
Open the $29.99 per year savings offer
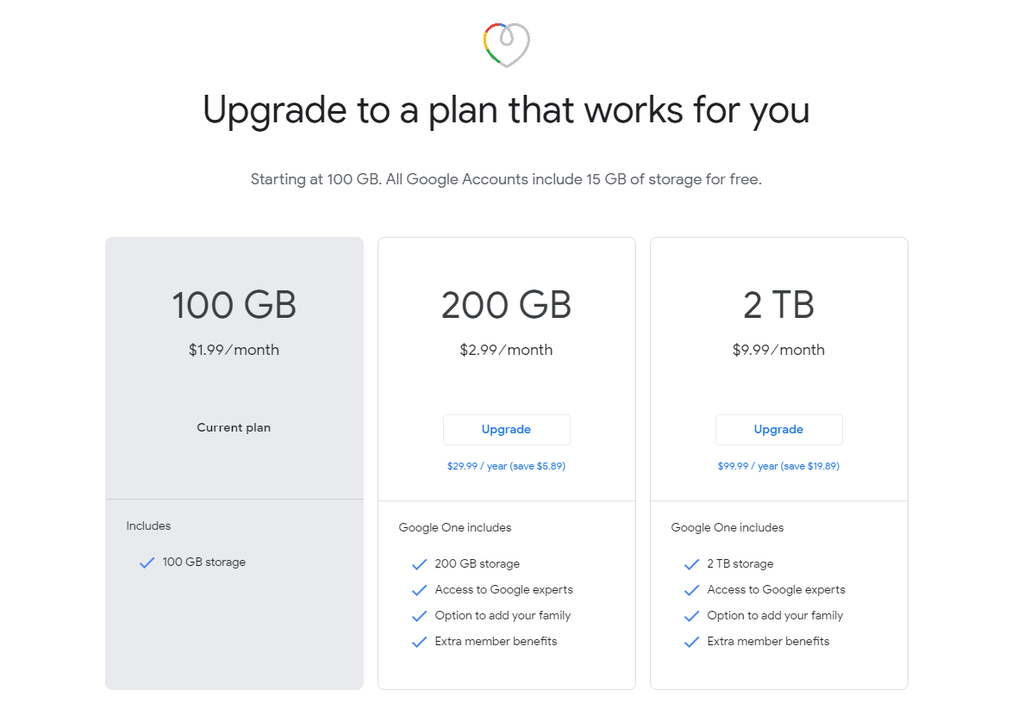pyautogui.click(x=506, y=465)
